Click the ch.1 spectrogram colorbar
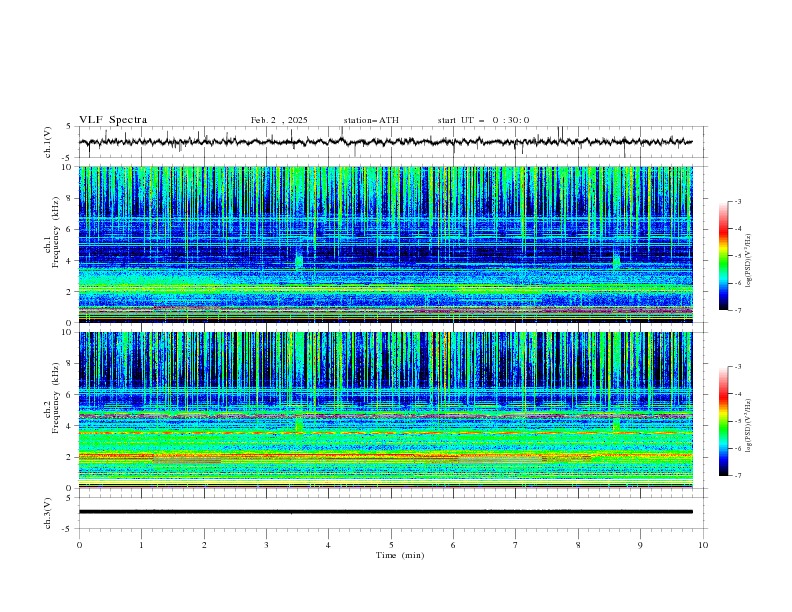This screenshot has width=792, height=612. click(723, 256)
